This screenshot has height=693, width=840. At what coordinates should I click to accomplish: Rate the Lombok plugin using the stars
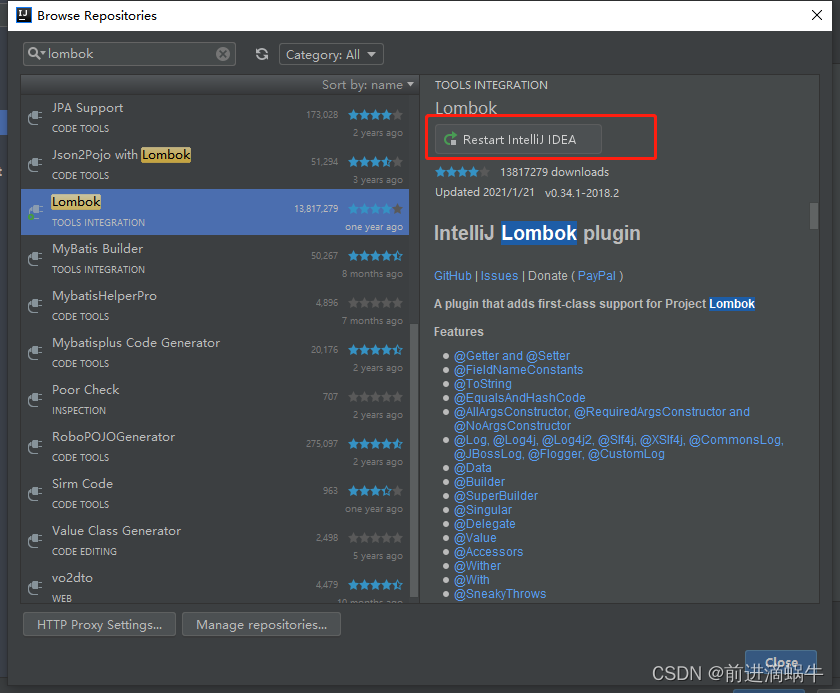pyautogui.click(x=461, y=170)
